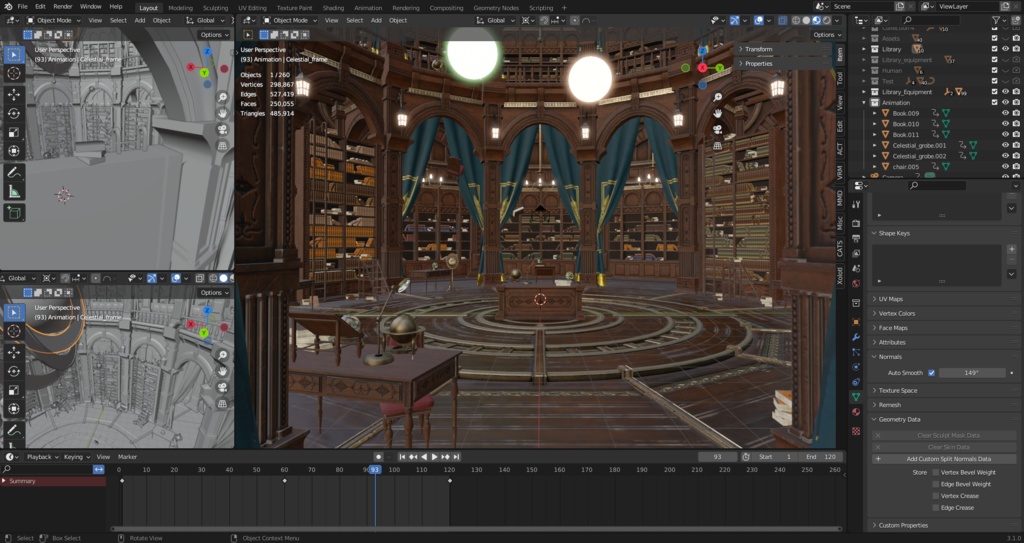Image resolution: width=1024 pixels, height=543 pixels.
Task: Hide Book.009 using its eye icon
Action: (1005, 113)
